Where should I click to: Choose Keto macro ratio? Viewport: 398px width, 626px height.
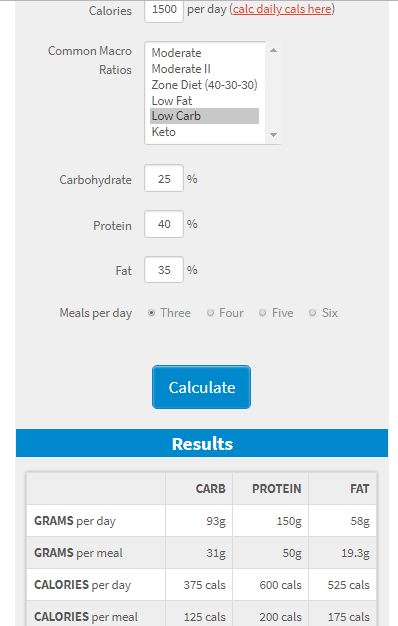point(204,132)
